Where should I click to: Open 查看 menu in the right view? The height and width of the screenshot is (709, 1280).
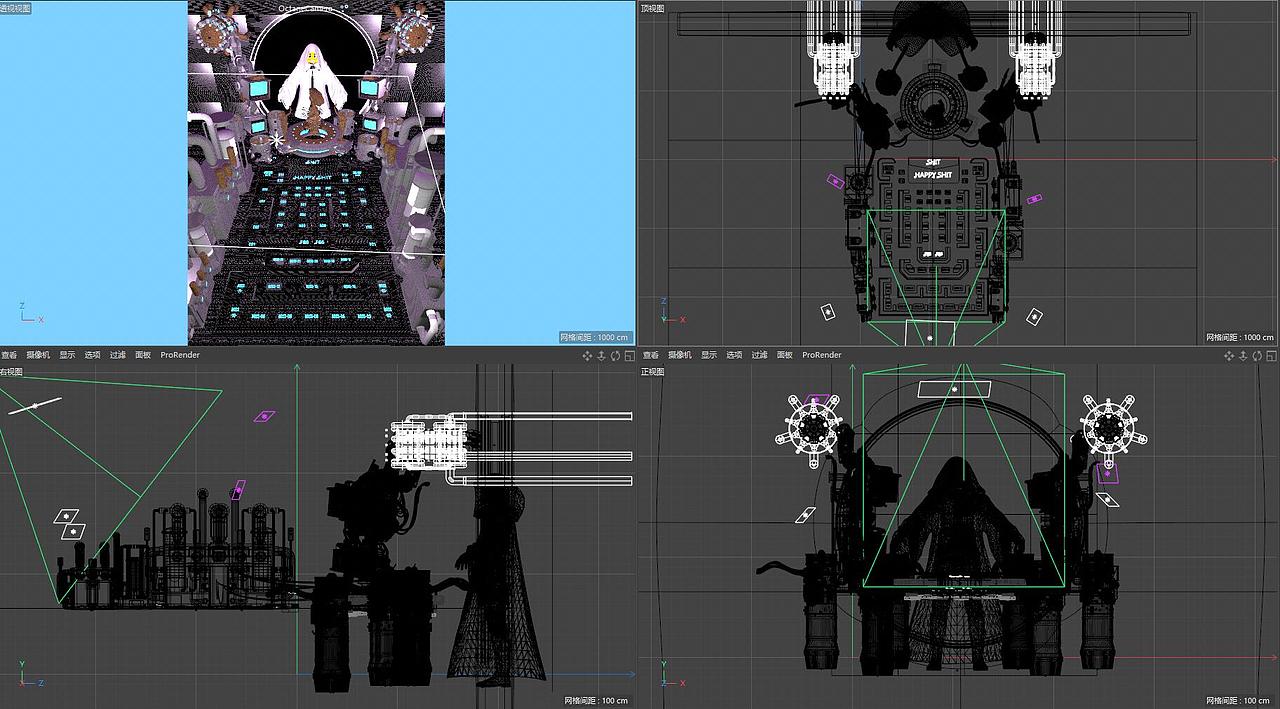(x=9, y=355)
